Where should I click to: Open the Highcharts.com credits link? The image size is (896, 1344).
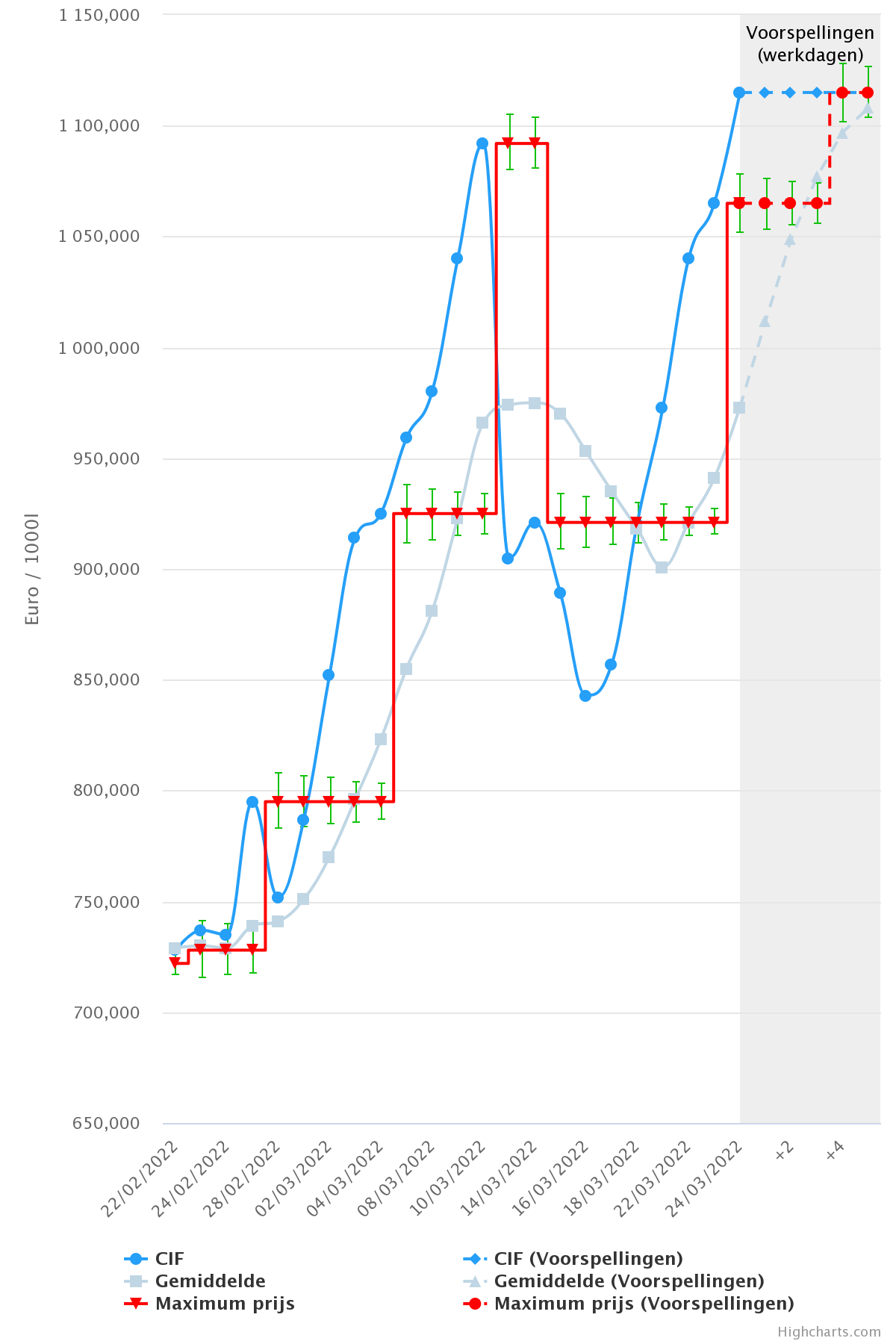(x=829, y=1332)
